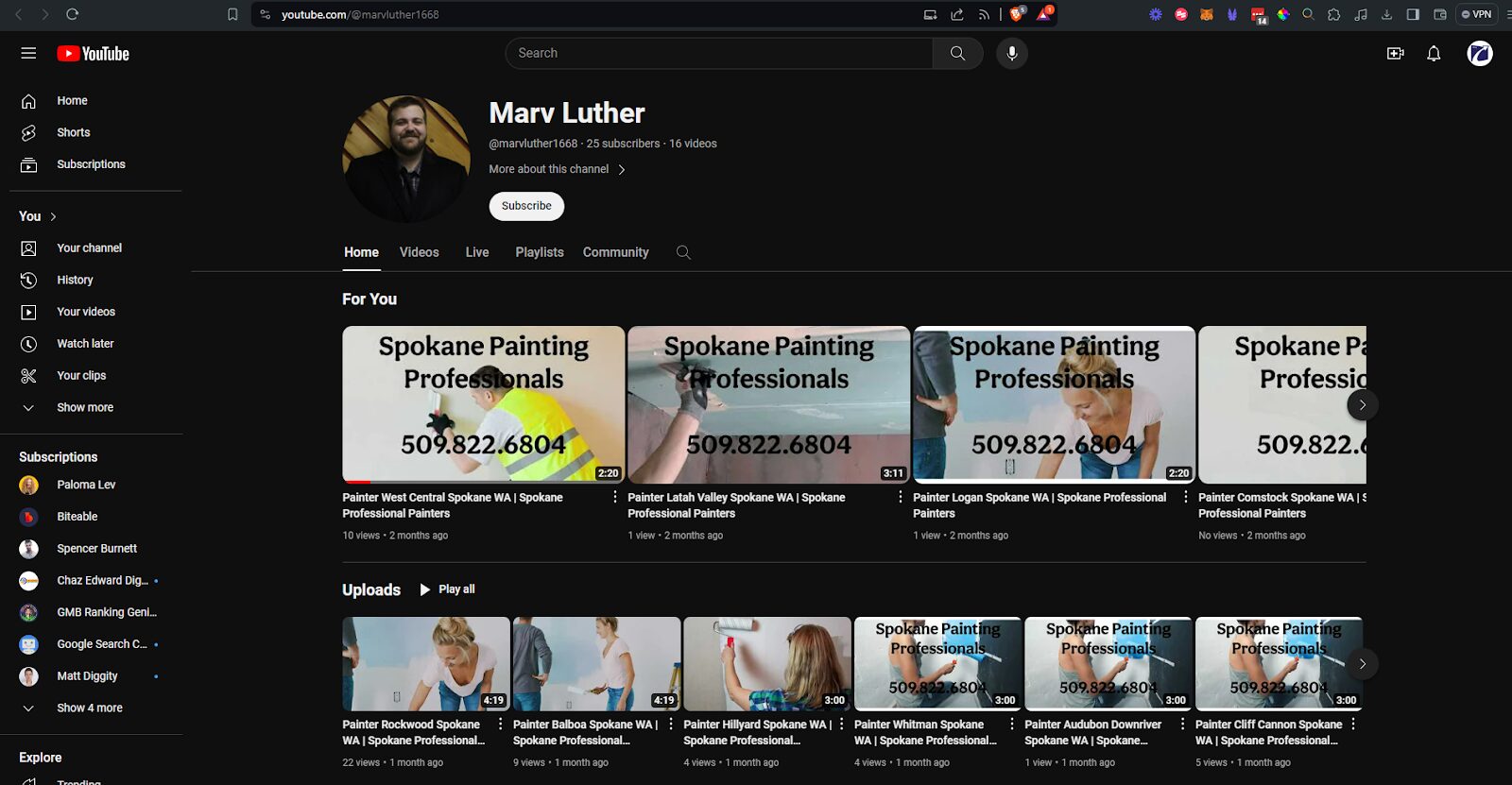
Task: Click the search magnifier button
Action: point(957,53)
